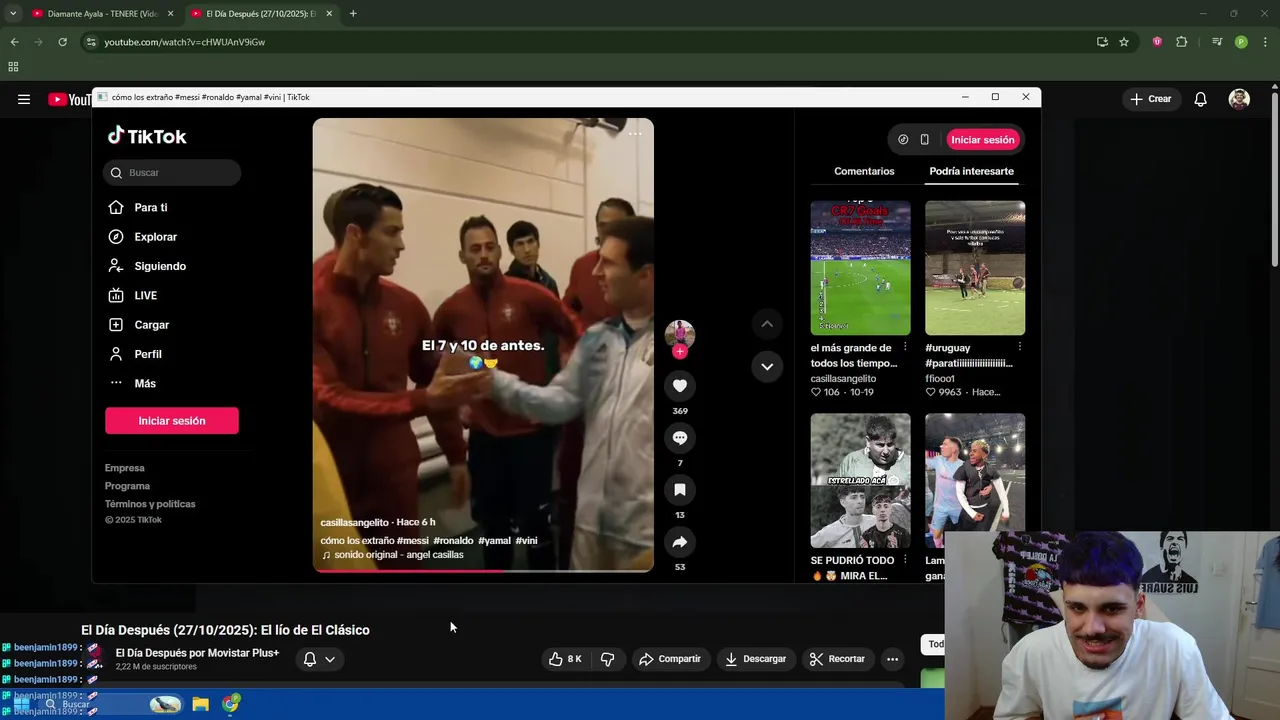
Task: Open comments bubble icon showing 7
Action: pyautogui.click(x=680, y=438)
